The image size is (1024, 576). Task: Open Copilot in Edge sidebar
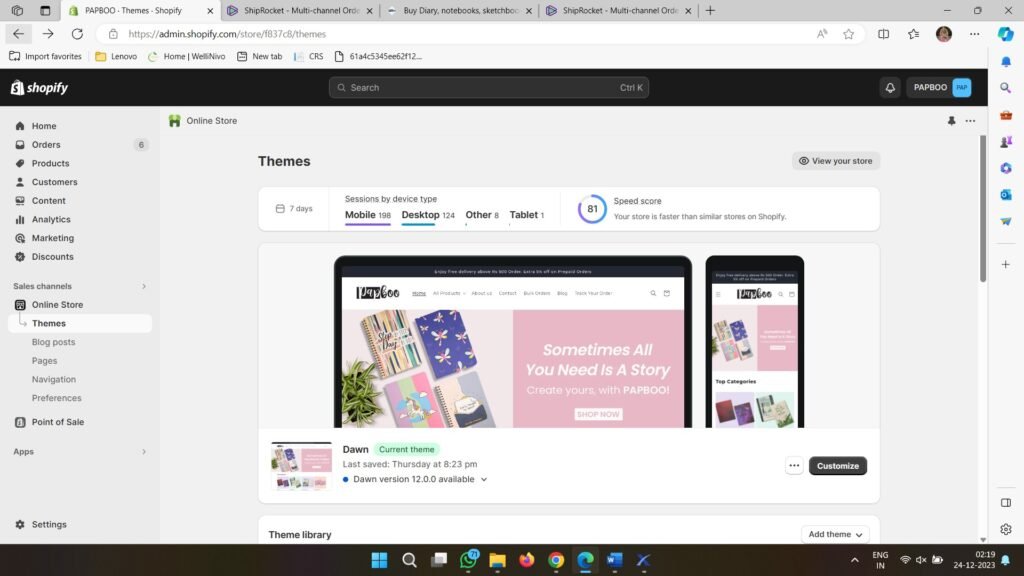click(x=1006, y=34)
